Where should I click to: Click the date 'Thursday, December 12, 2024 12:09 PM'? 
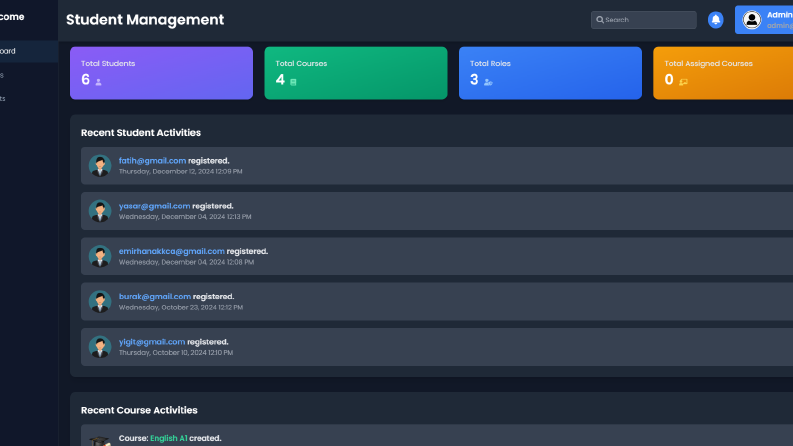point(181,171)
